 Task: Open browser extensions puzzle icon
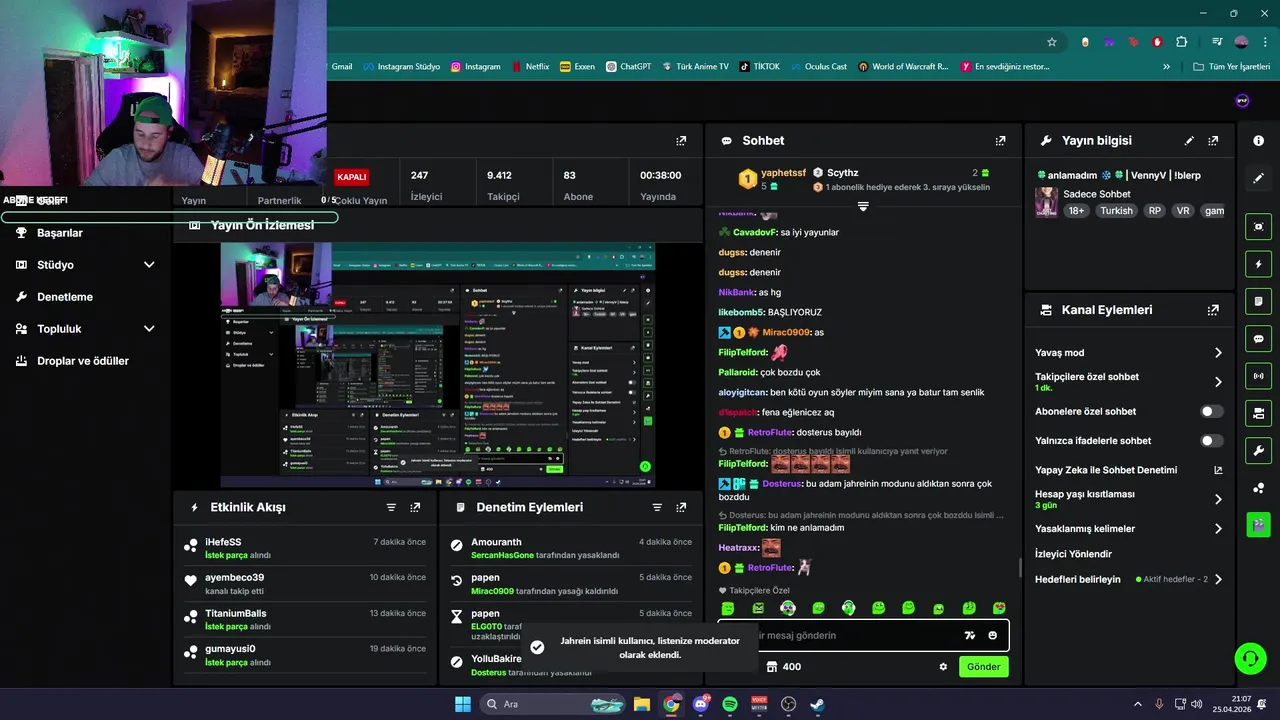pos(1182,42)
